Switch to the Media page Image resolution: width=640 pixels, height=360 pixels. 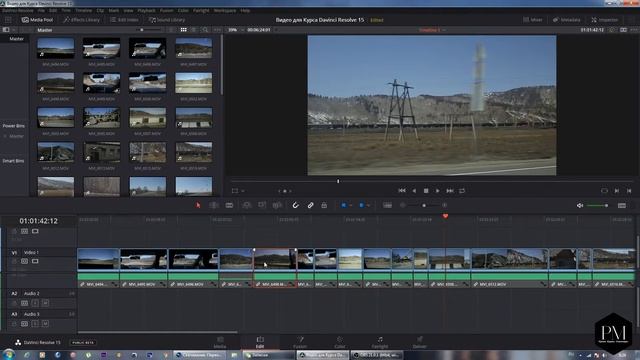tap(220, 342)
